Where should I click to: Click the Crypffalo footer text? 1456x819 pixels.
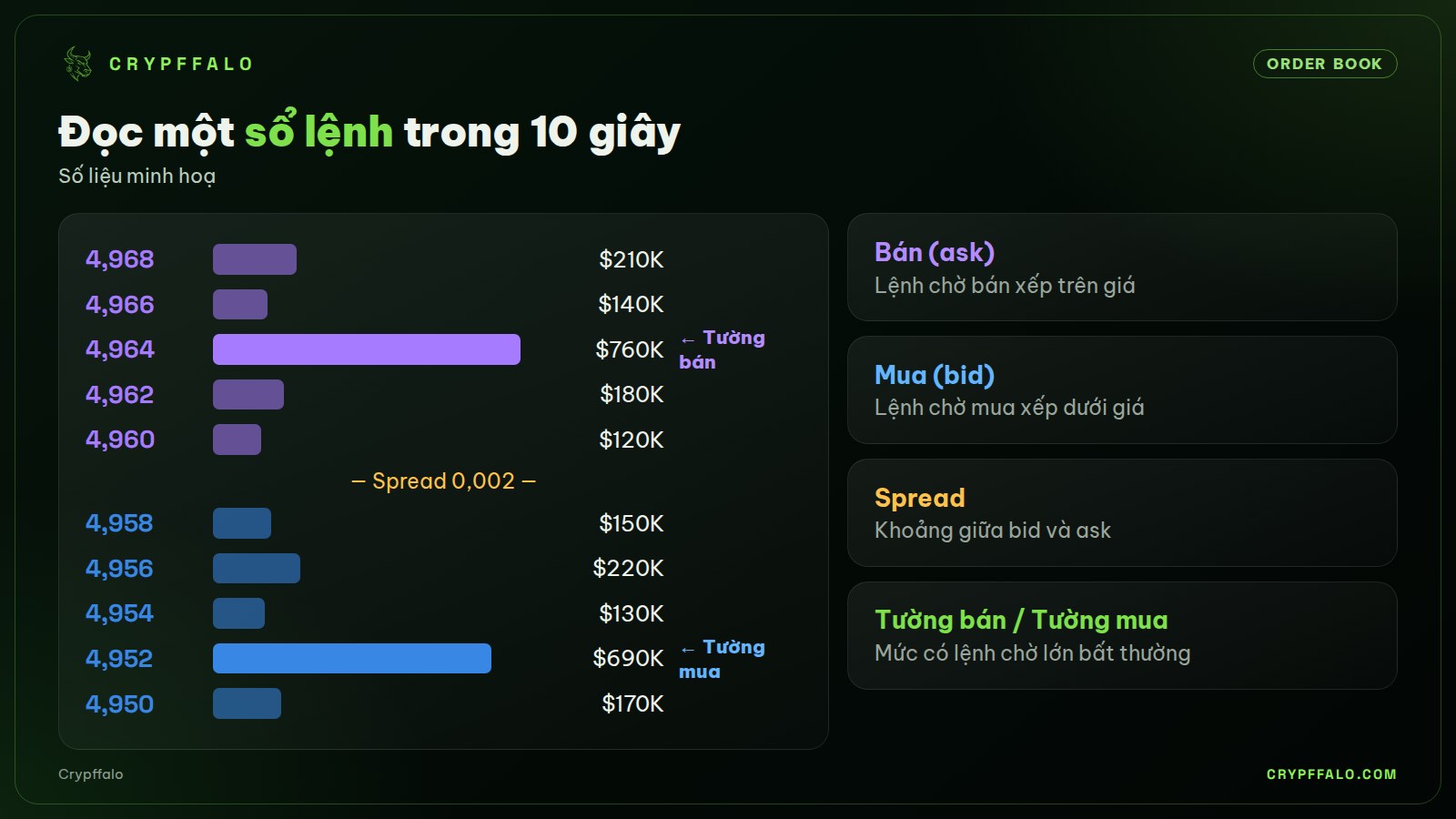(x=91, y=774)
